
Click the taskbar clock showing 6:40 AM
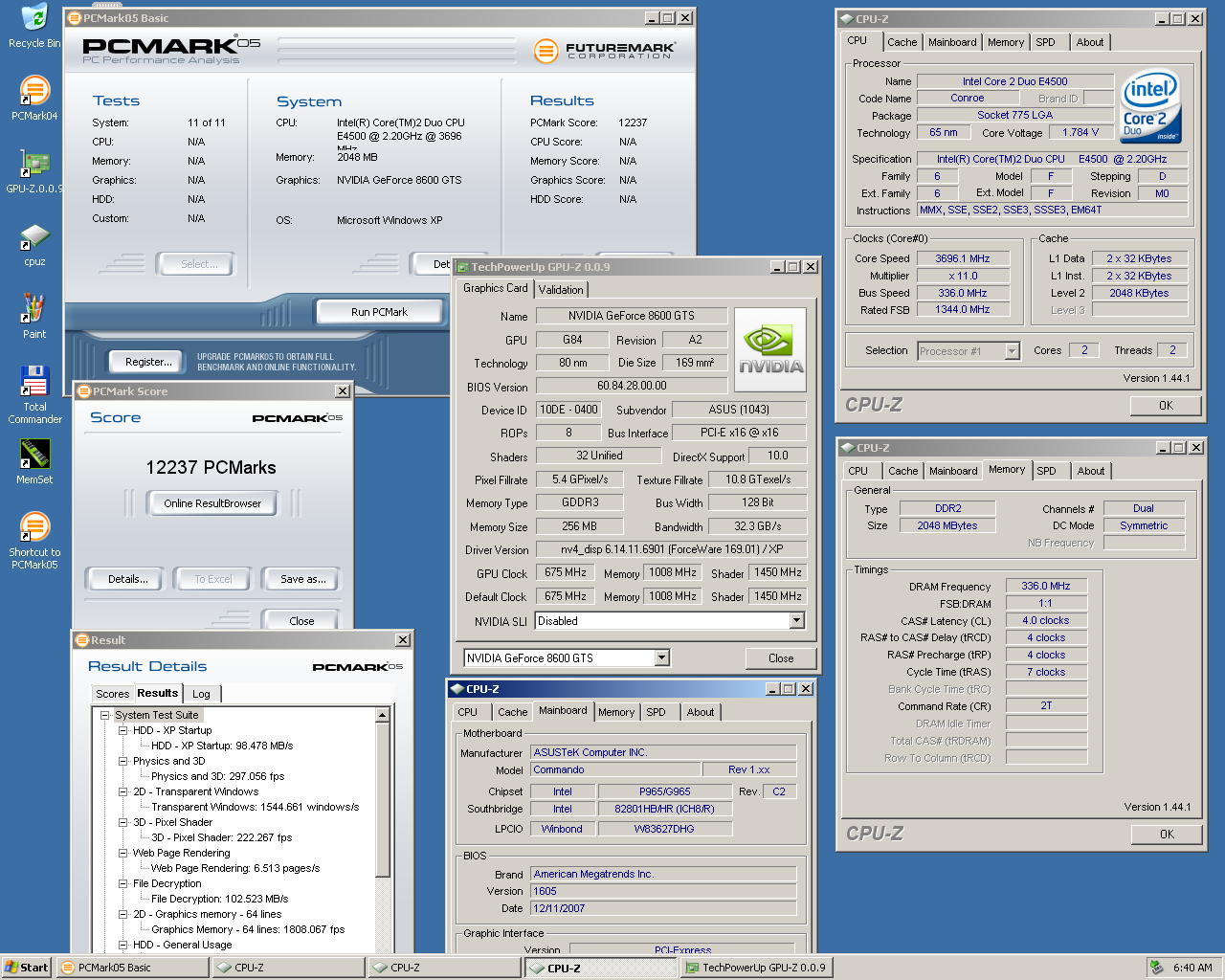(x=1192, y=968)
